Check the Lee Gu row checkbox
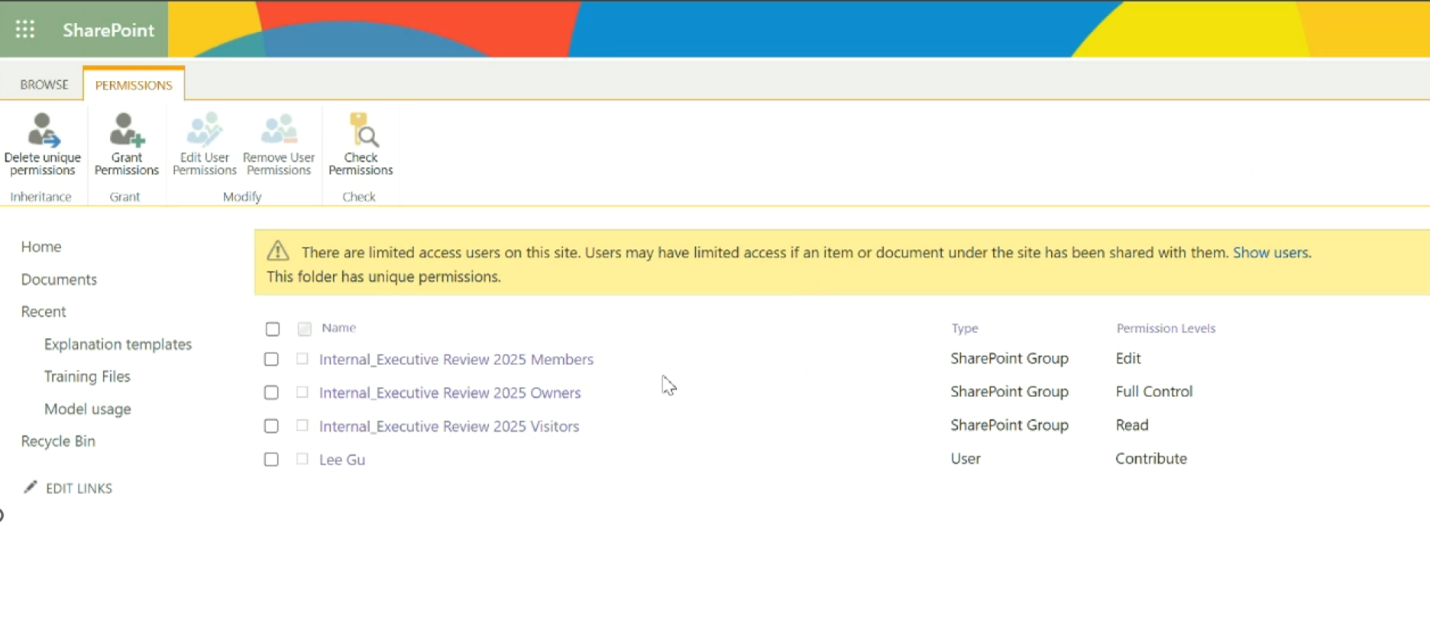1430x630 pixels. 271,459
